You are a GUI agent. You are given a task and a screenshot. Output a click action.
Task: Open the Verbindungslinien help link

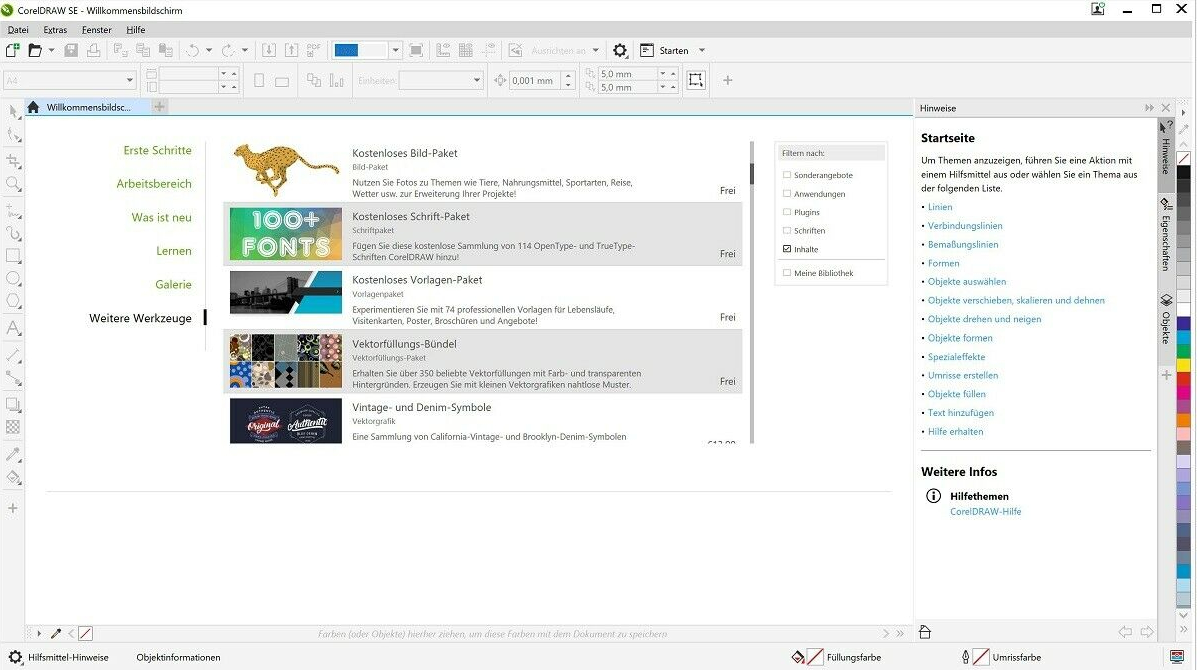(x=964, y=226)
